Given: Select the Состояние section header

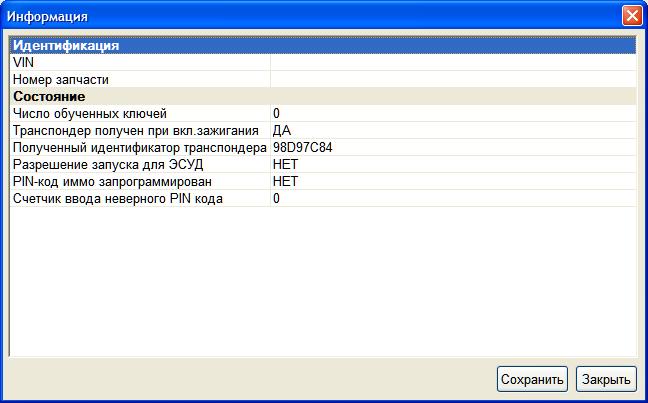Looking at the screenshot, I should coord(323,96).
